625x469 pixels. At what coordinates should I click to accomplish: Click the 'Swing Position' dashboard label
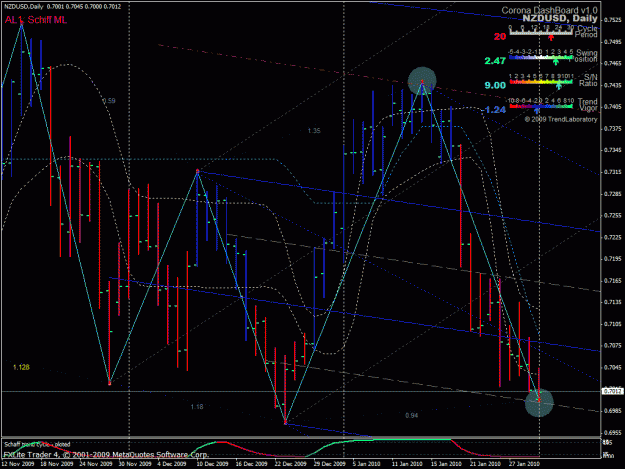585,56
